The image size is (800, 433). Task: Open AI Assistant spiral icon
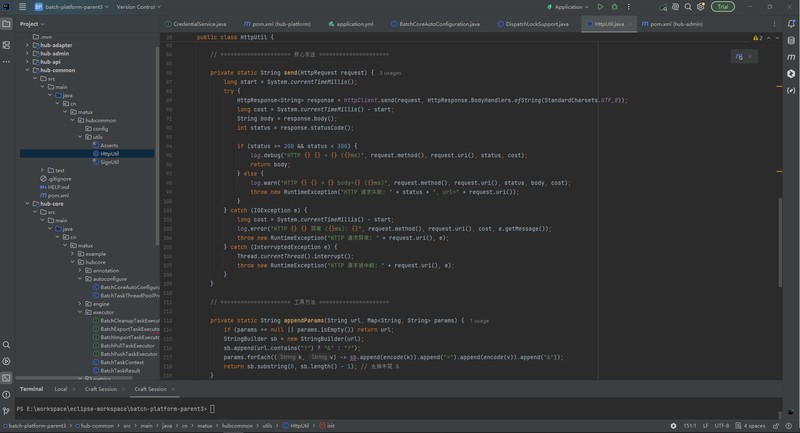676,7
